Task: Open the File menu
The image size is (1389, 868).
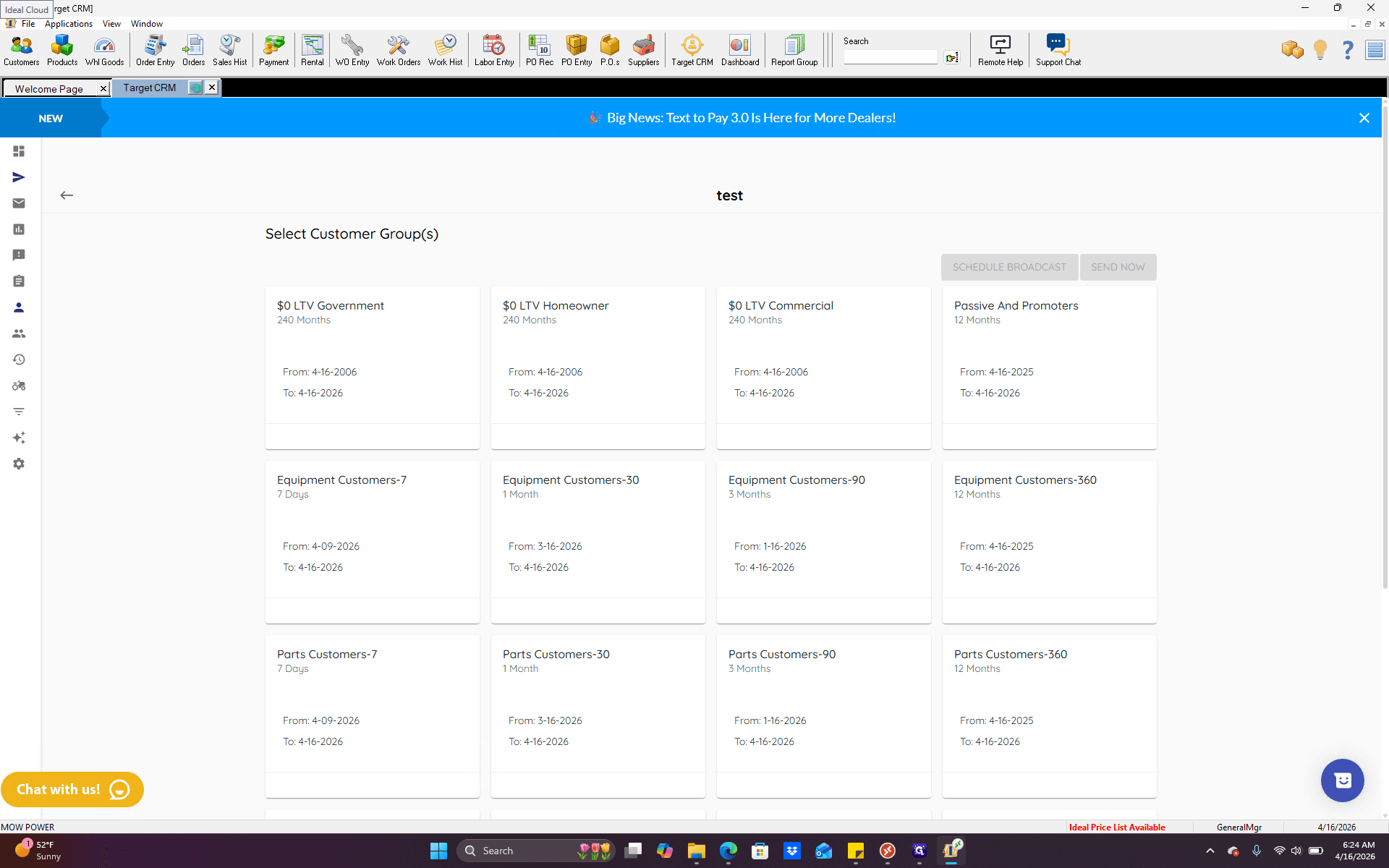Action: point(28,24)
